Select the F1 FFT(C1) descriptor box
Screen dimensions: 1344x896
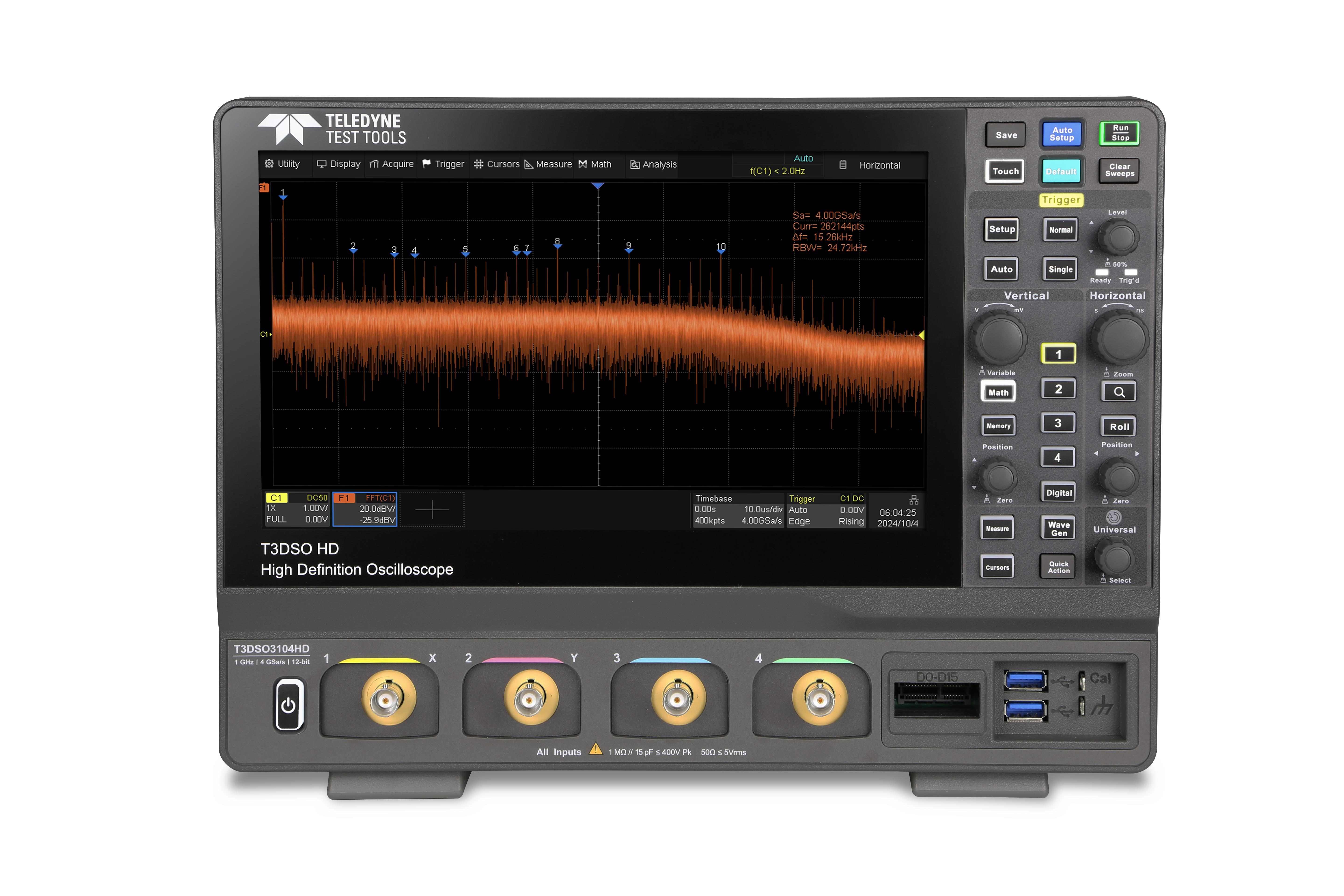click(364, 509)
